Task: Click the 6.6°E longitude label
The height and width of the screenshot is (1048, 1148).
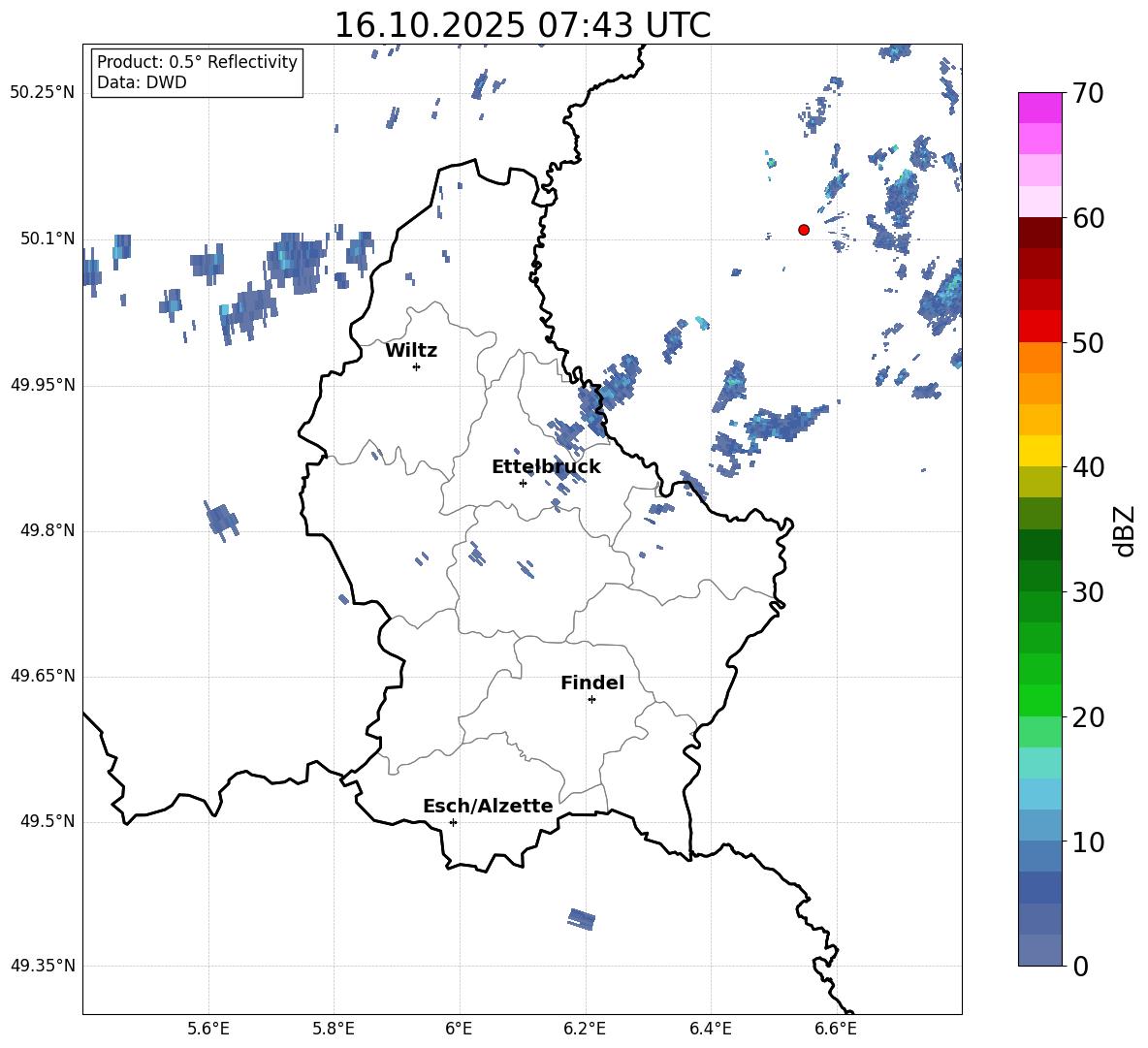Action: coord(836,1029)
